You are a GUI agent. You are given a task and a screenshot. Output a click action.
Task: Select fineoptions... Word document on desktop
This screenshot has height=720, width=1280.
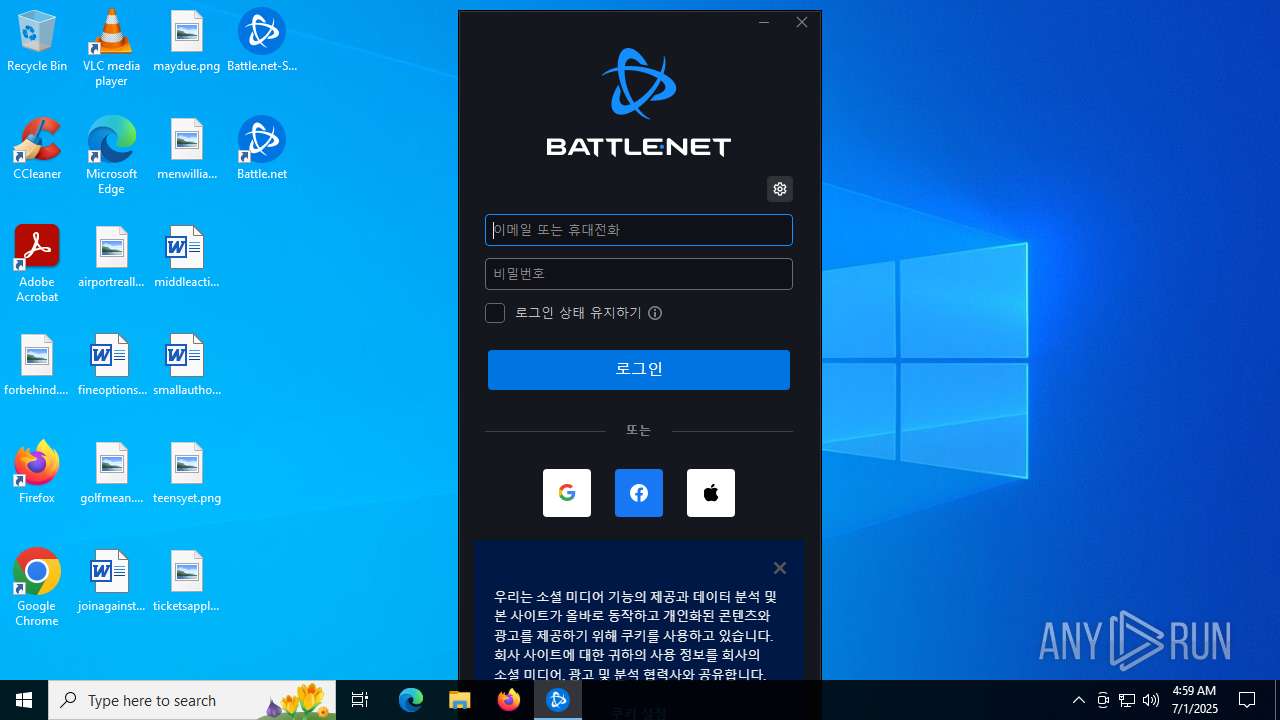point(111,366)
